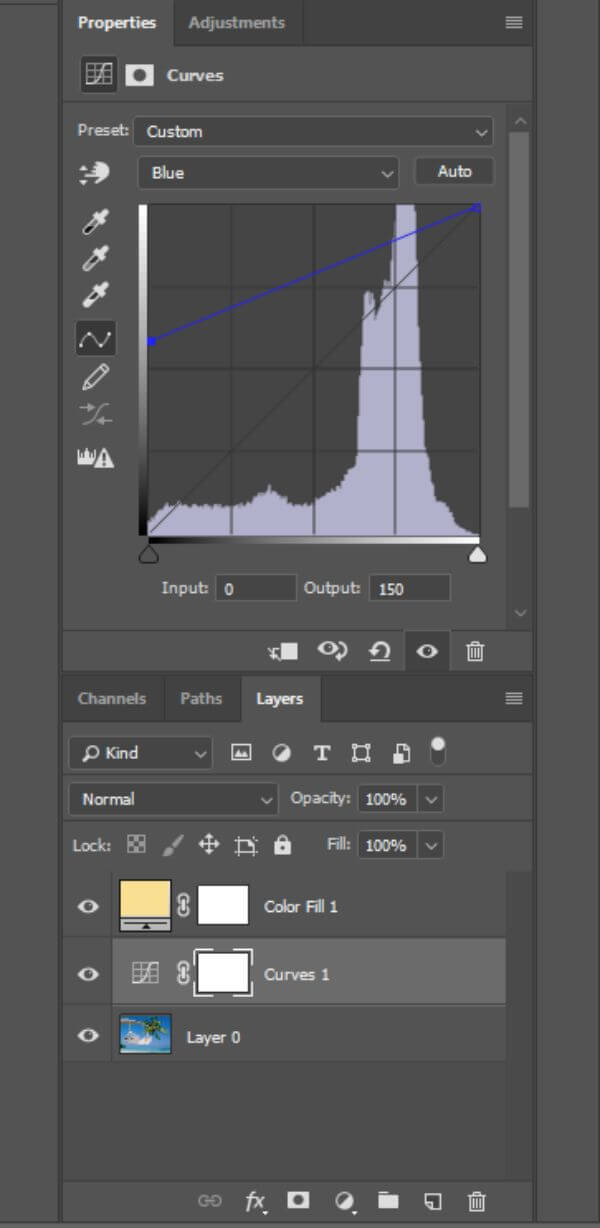Click the Color Fill 1 color swatch thumbnail
Image resolution: width=600 pixels, height=1228 pixels.
(145, 905)
